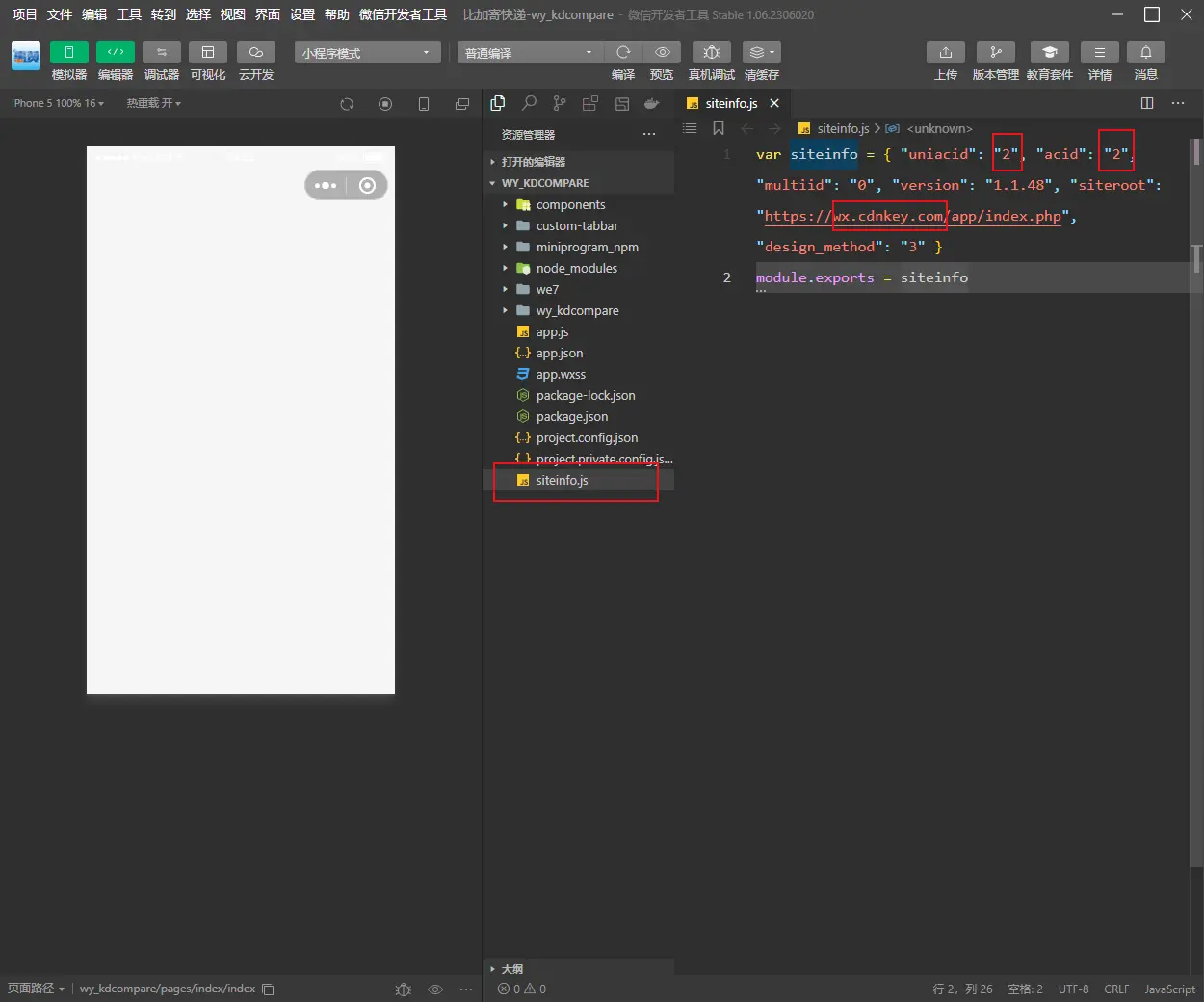
Task: Open the 详情 details panel
Action: 1100,52
